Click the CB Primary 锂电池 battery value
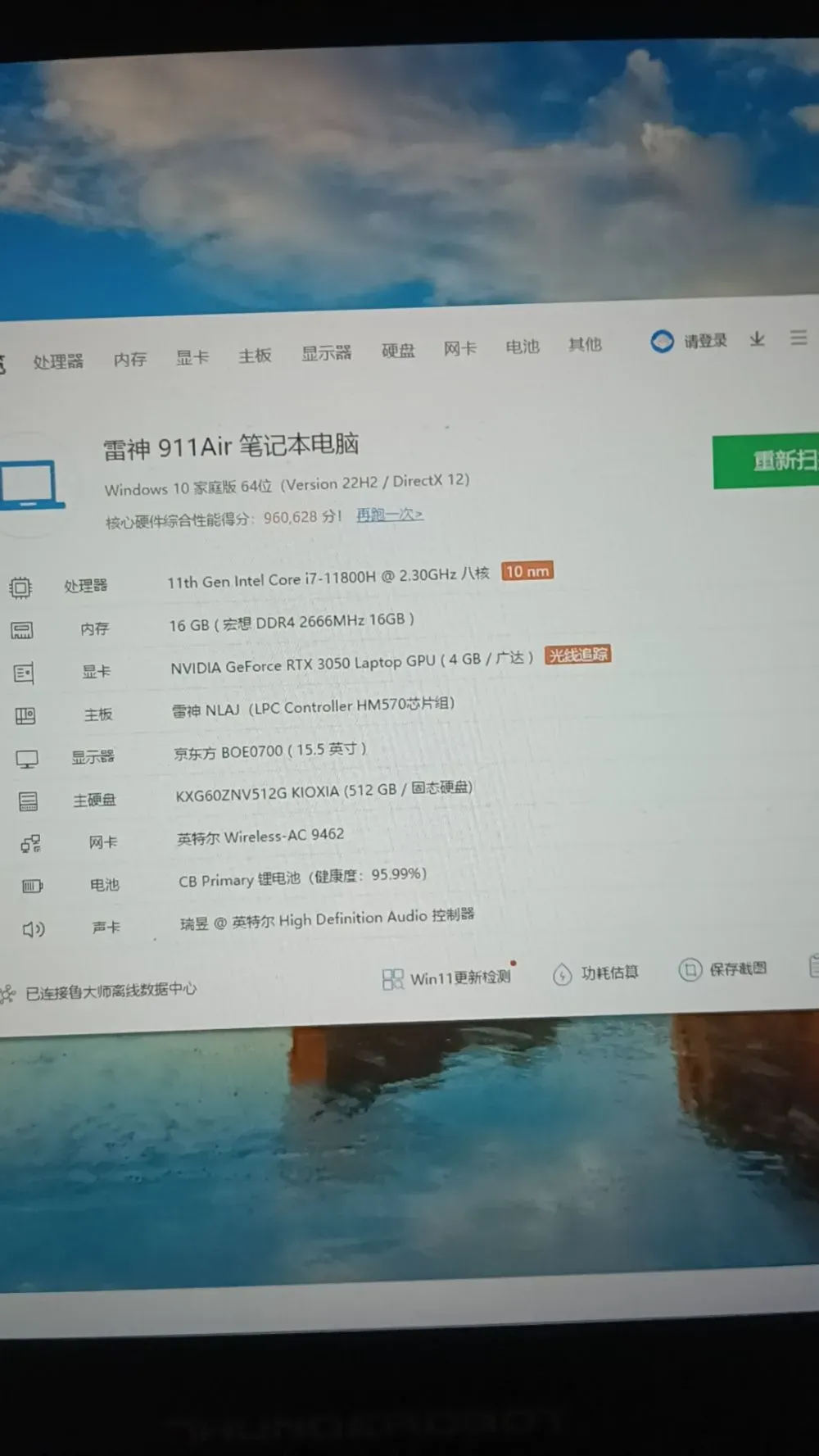Screen dimensions: 819x1456 303,878
